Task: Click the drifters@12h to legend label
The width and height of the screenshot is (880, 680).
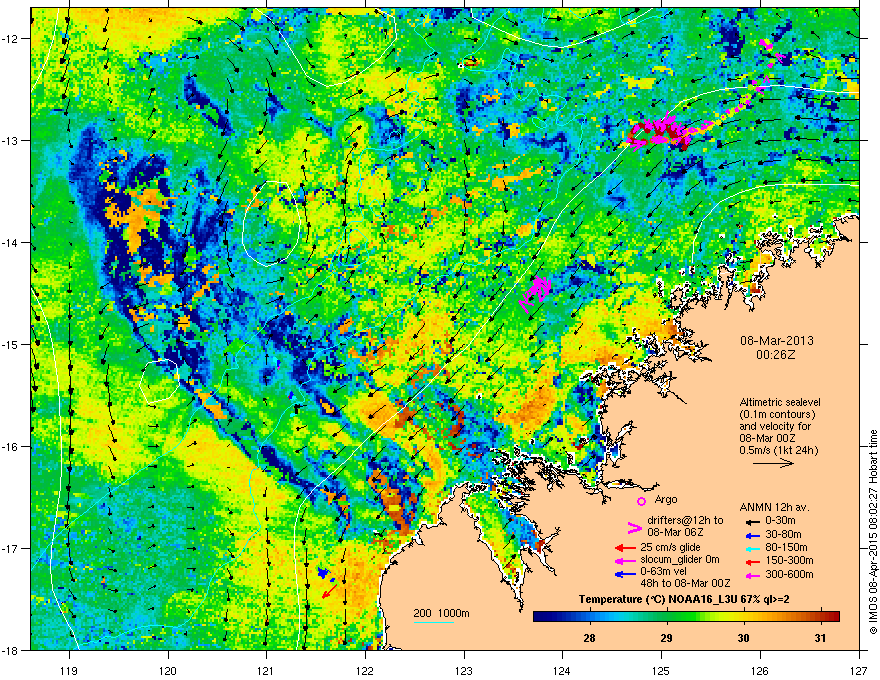Action: 685,520
